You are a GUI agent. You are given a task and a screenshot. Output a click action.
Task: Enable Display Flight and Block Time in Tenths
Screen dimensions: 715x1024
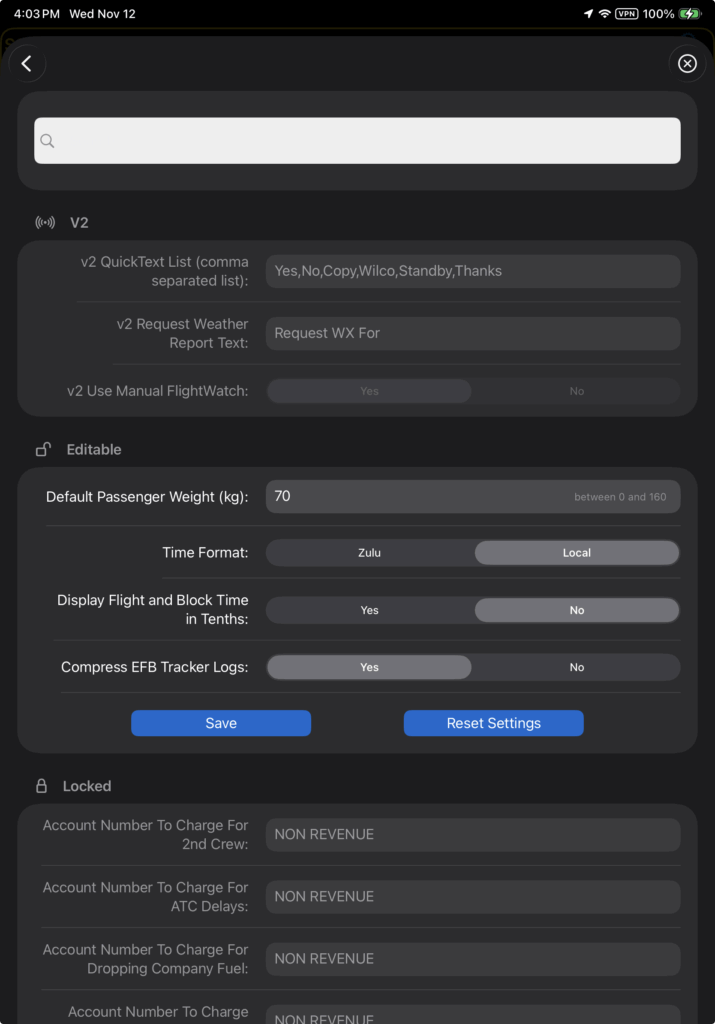[x=369, y=610]
